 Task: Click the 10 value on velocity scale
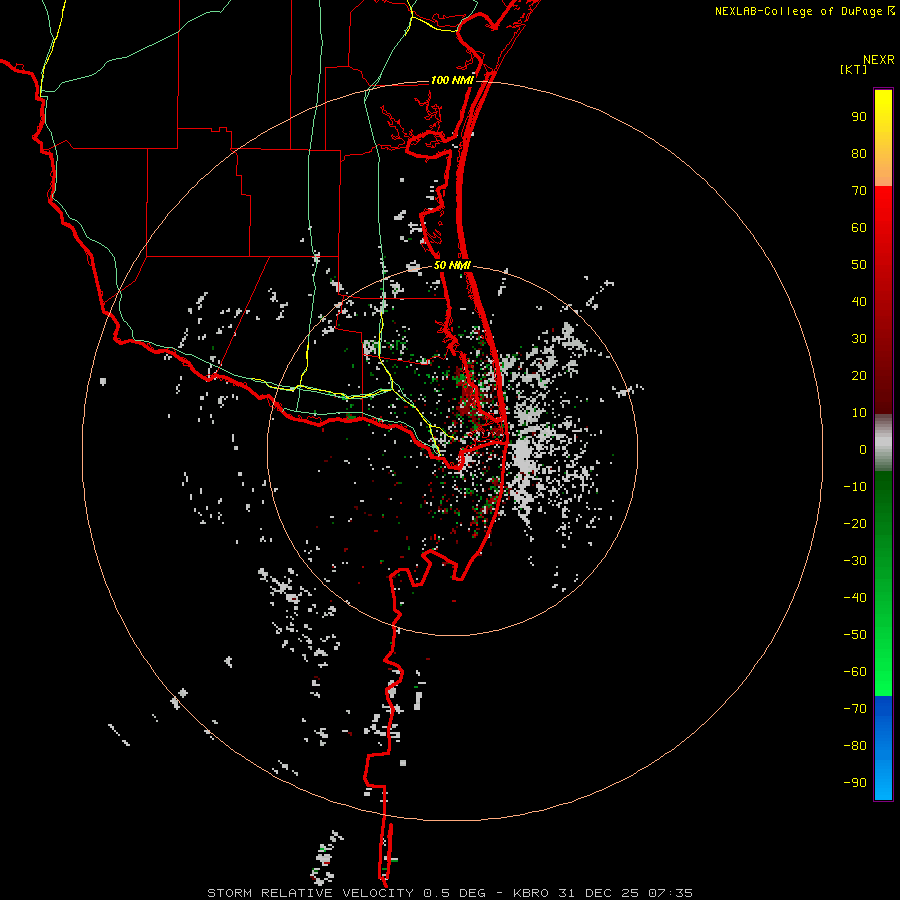pyautogui.click(x=859, y=413)
